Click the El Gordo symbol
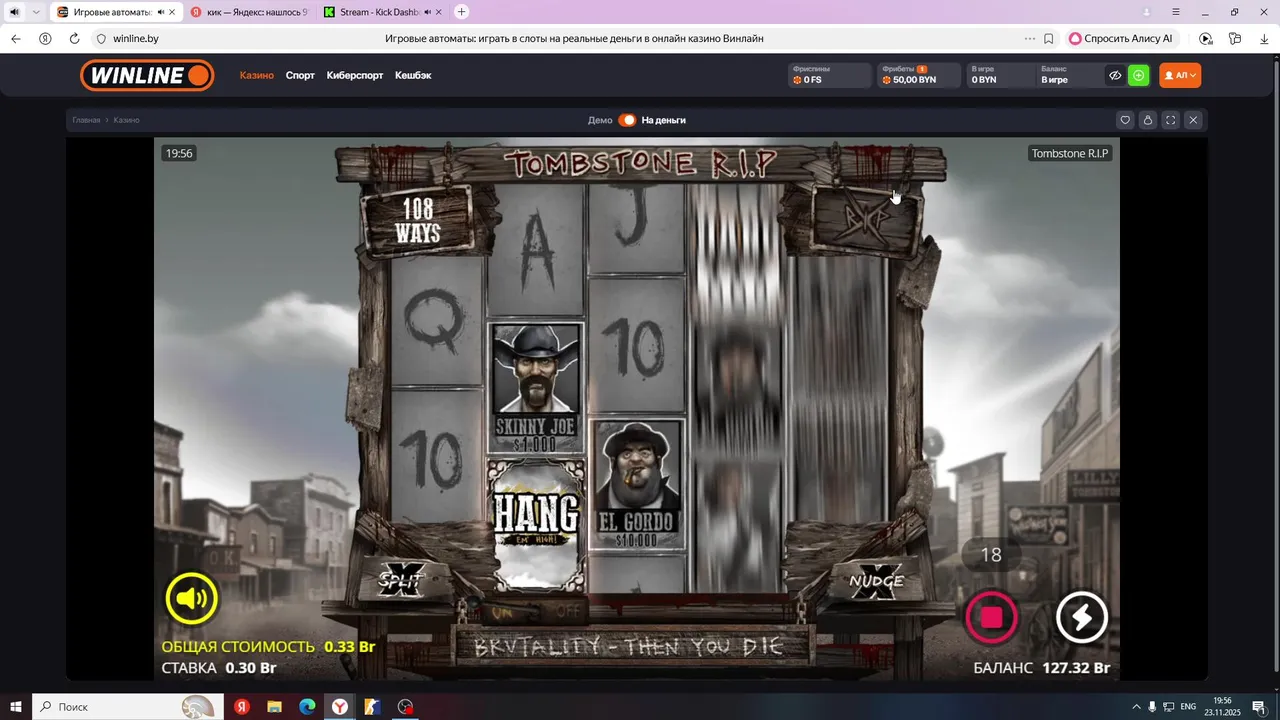 coord(638,485)
